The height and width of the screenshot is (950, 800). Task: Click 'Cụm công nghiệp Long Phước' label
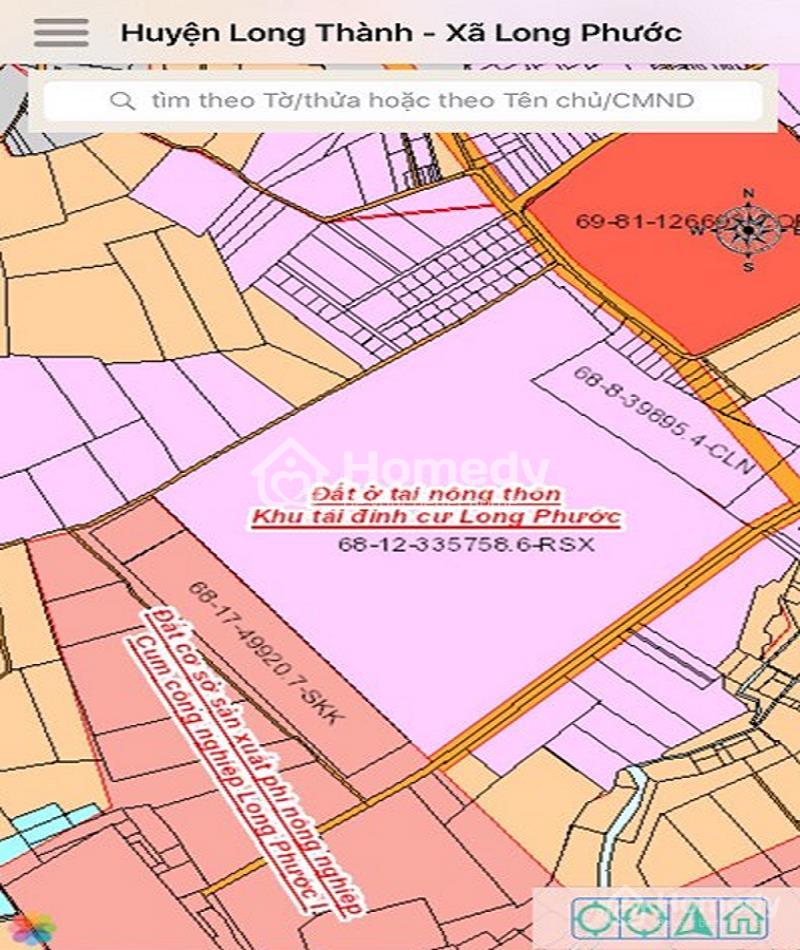click(x=229, y=772)
